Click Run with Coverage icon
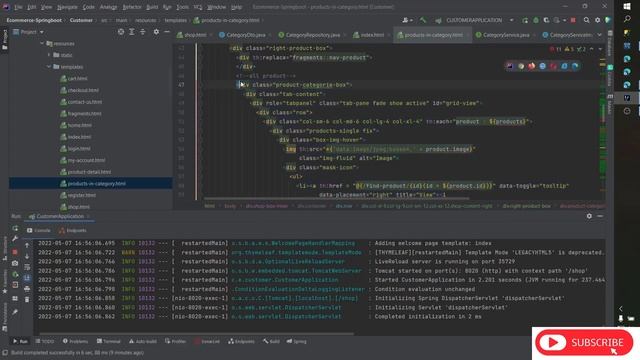The image size is (640, 360). point(546,20)
